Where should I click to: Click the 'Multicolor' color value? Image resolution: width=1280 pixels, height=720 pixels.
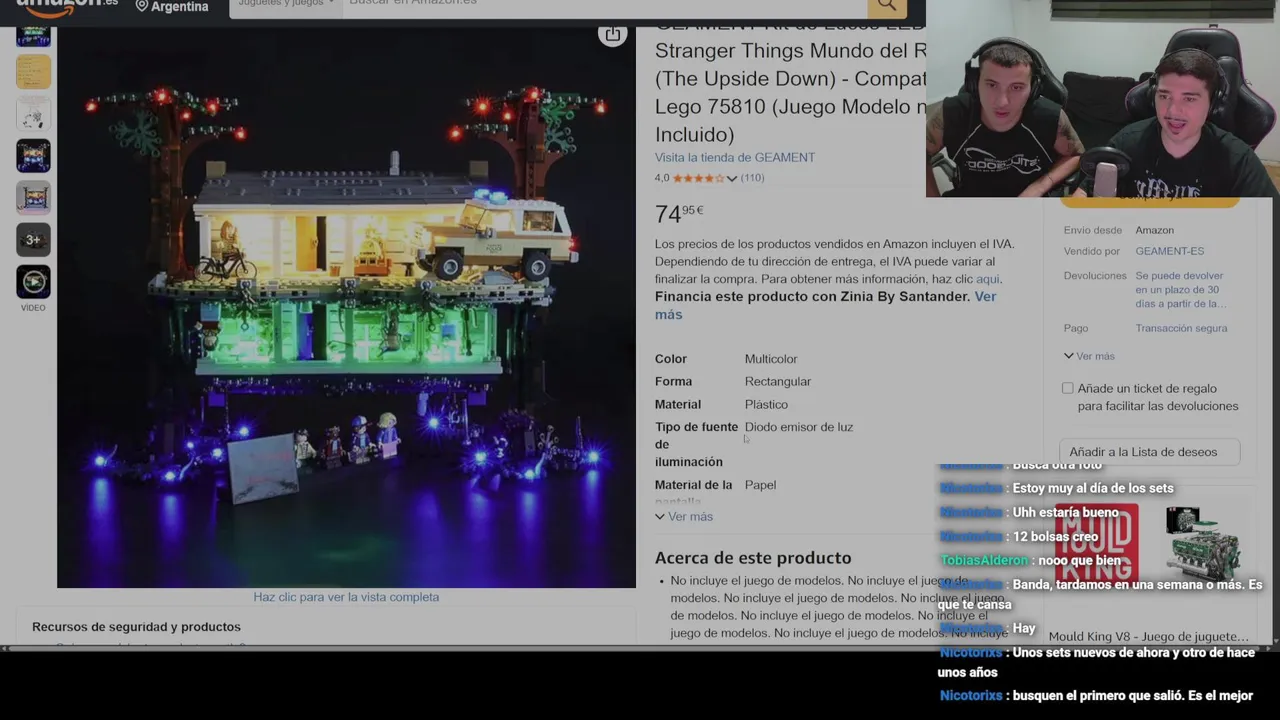pos(770,359)
